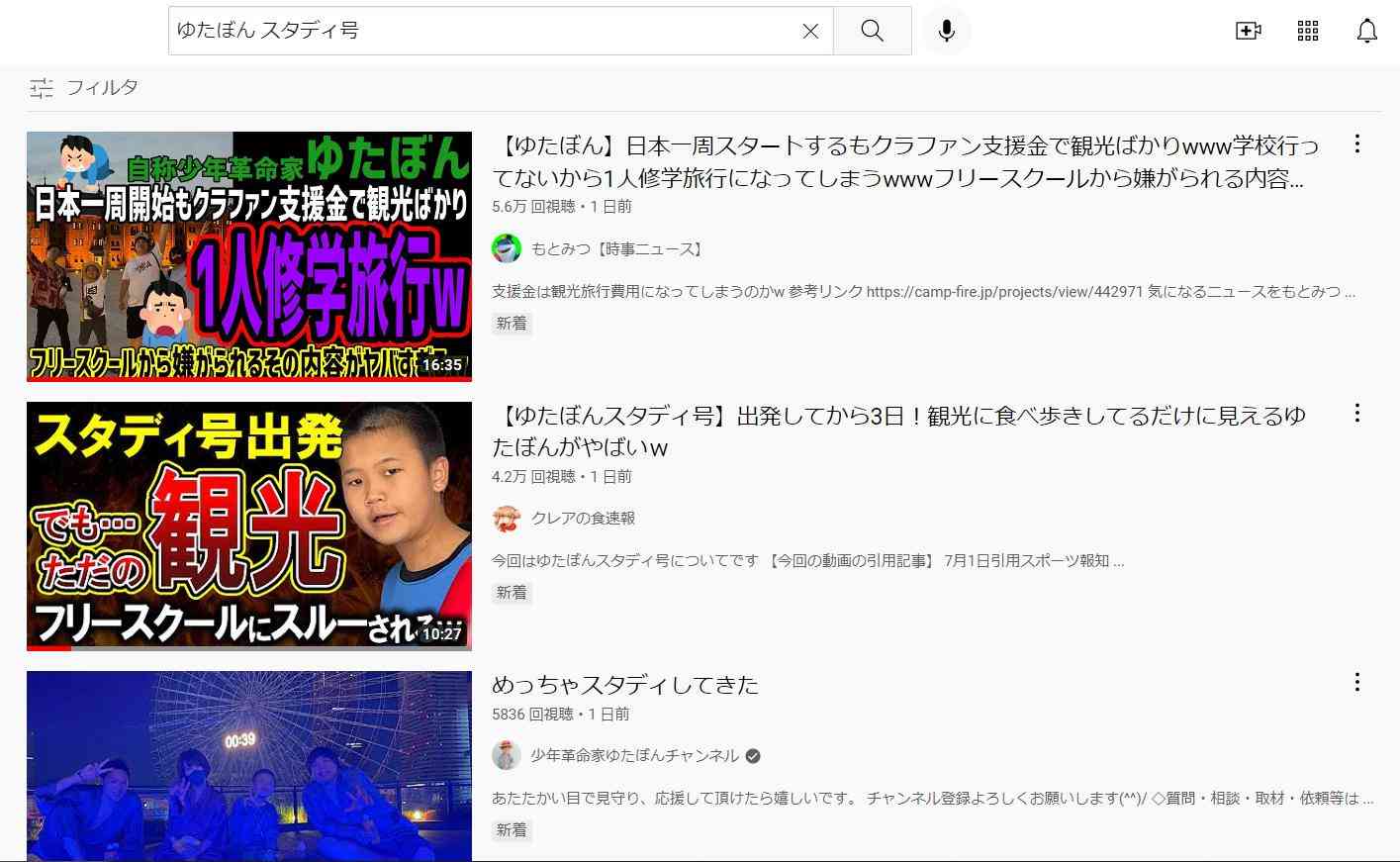
Task: Open thumbnail of the 1人修学旅行w video
Action: pyautogui.click(x=249, y=256)
